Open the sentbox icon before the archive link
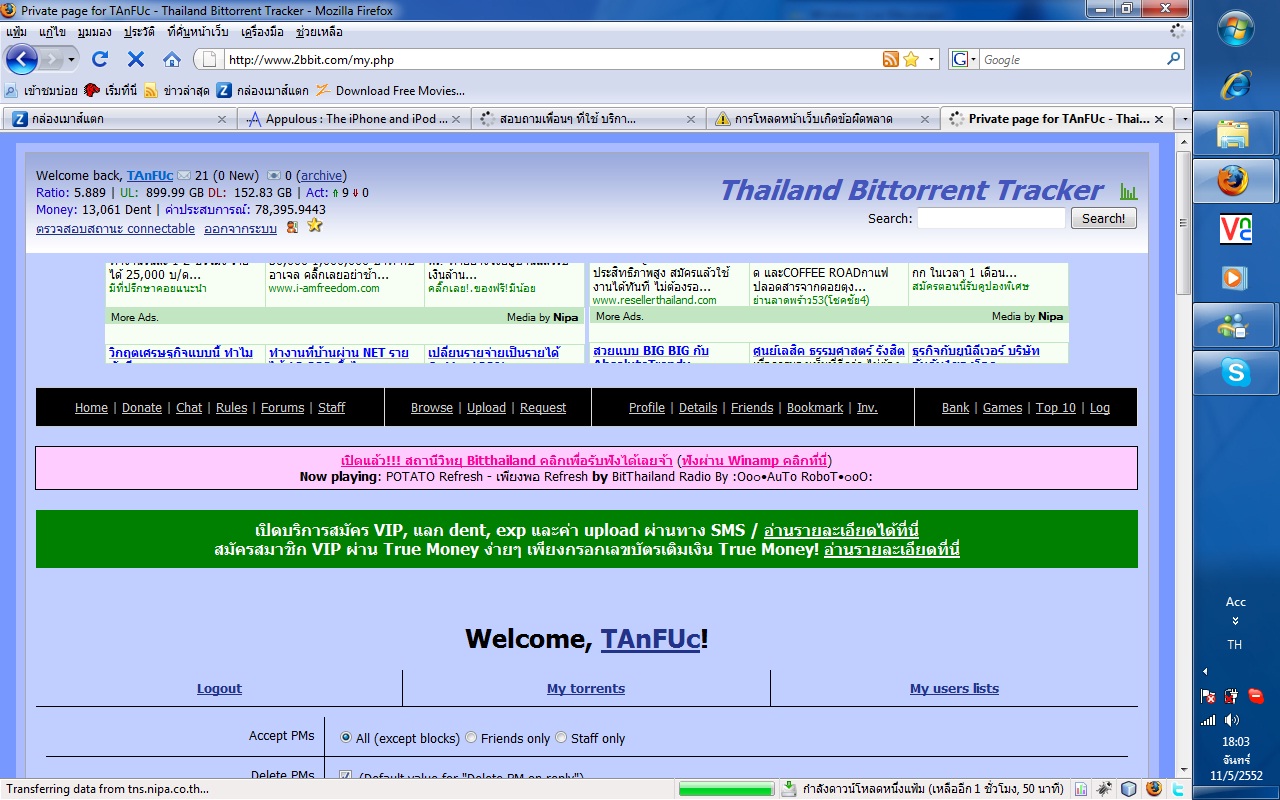The image size is (1280, 800). (274, 176)
